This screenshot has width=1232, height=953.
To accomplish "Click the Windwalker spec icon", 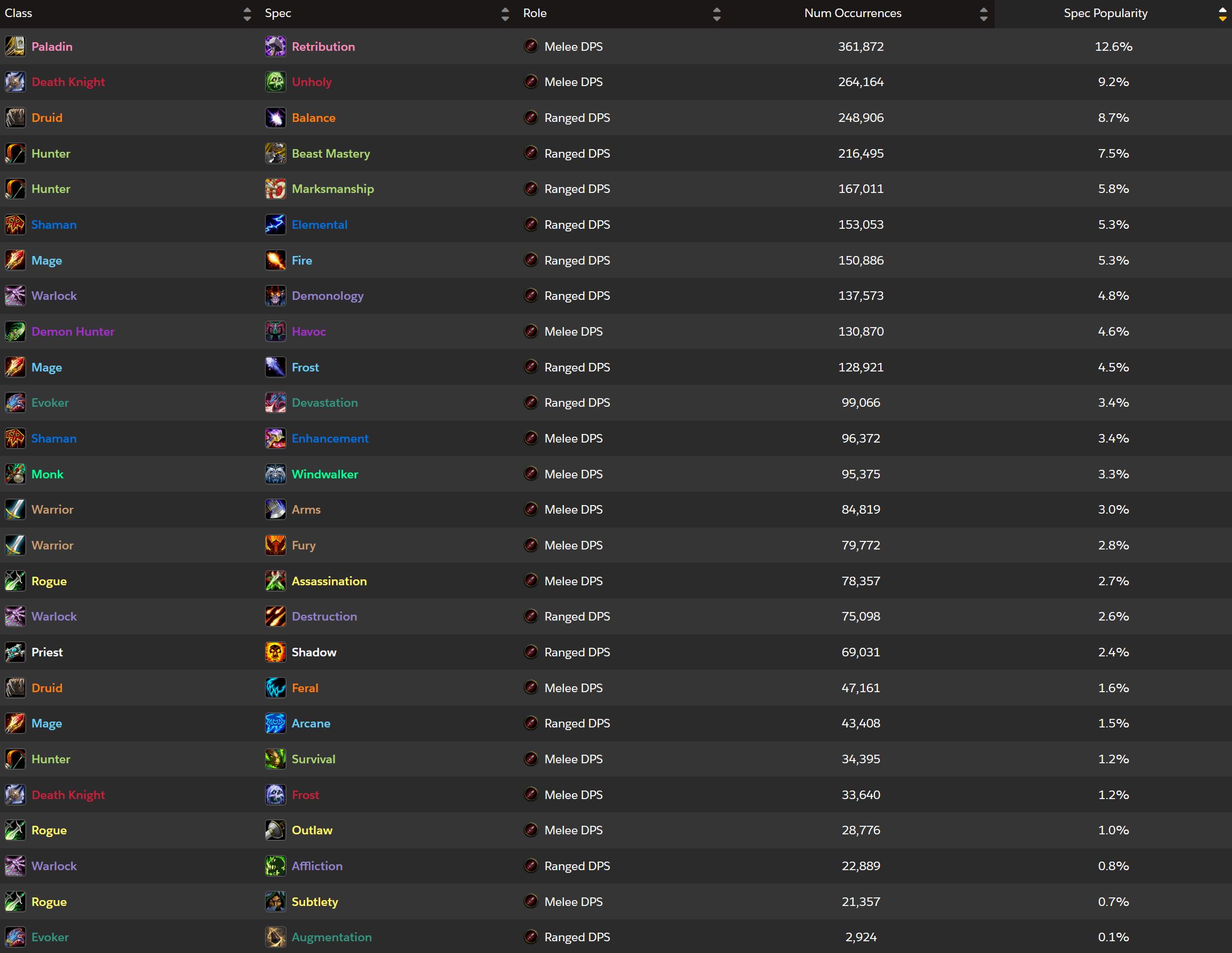I will (275, 474).
